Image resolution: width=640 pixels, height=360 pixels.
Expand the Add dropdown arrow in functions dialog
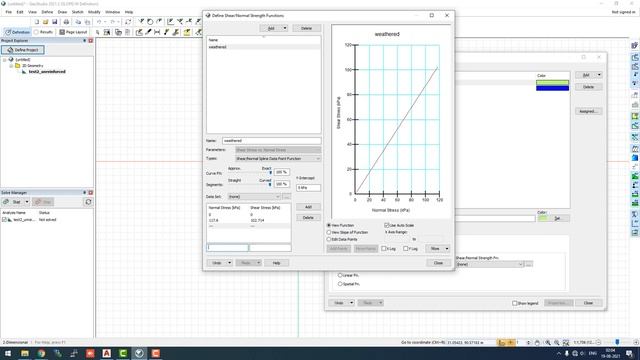[x=285, y=28]
